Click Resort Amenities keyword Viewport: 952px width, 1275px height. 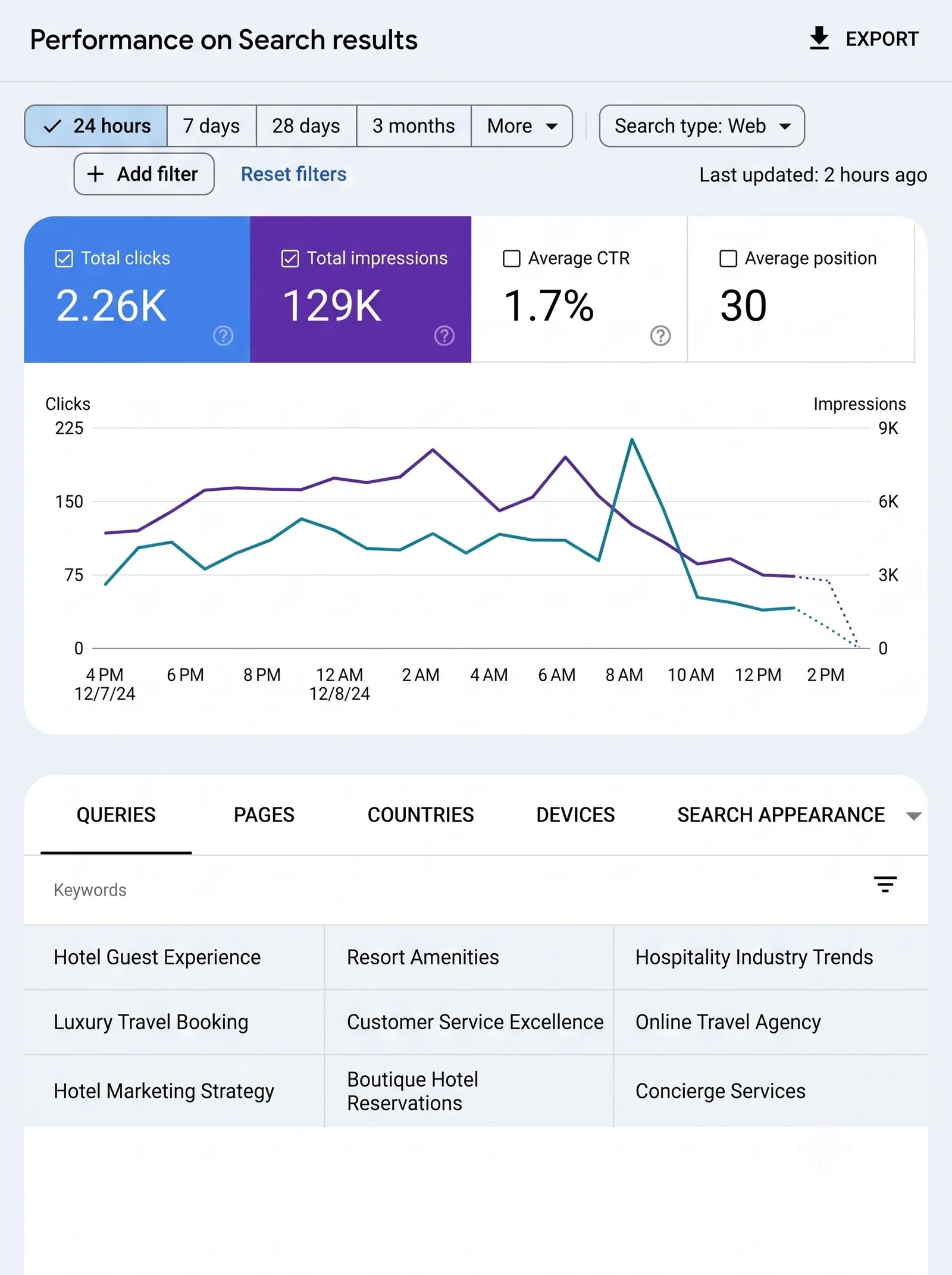tap(422, 957)
